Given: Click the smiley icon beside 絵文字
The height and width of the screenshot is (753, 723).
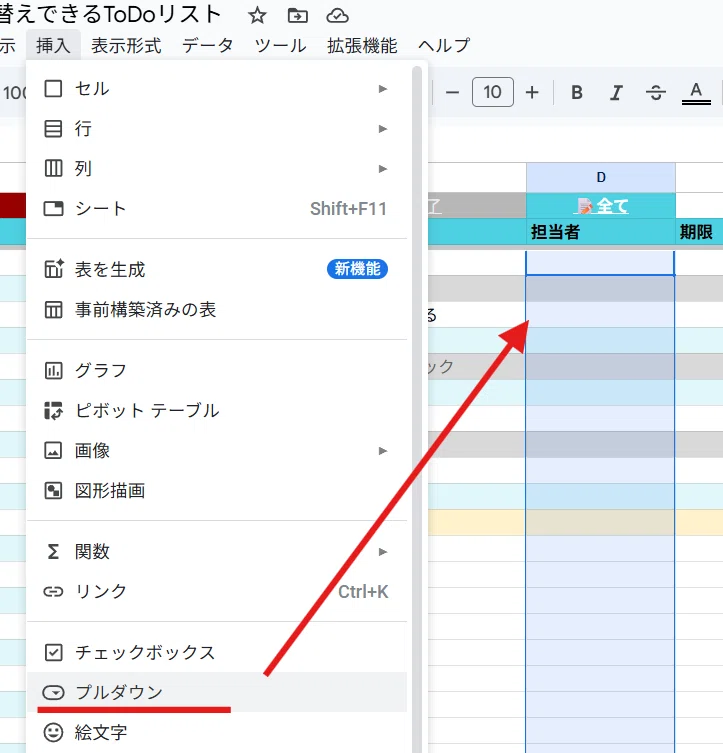Looking at the screenshot, I should click(53, 732).
